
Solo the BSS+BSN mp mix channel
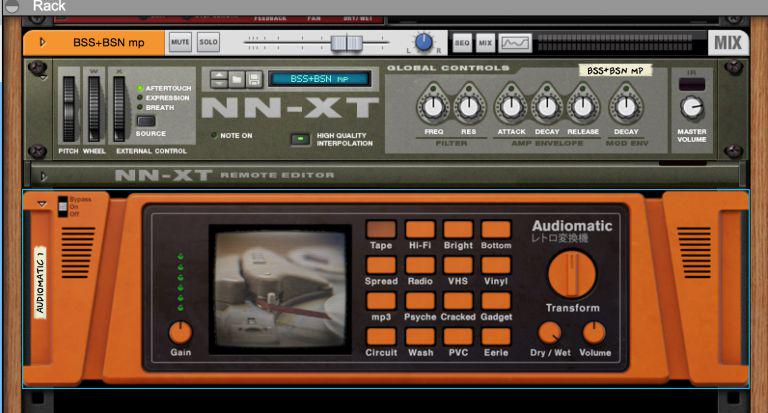[x=208, y=42]
